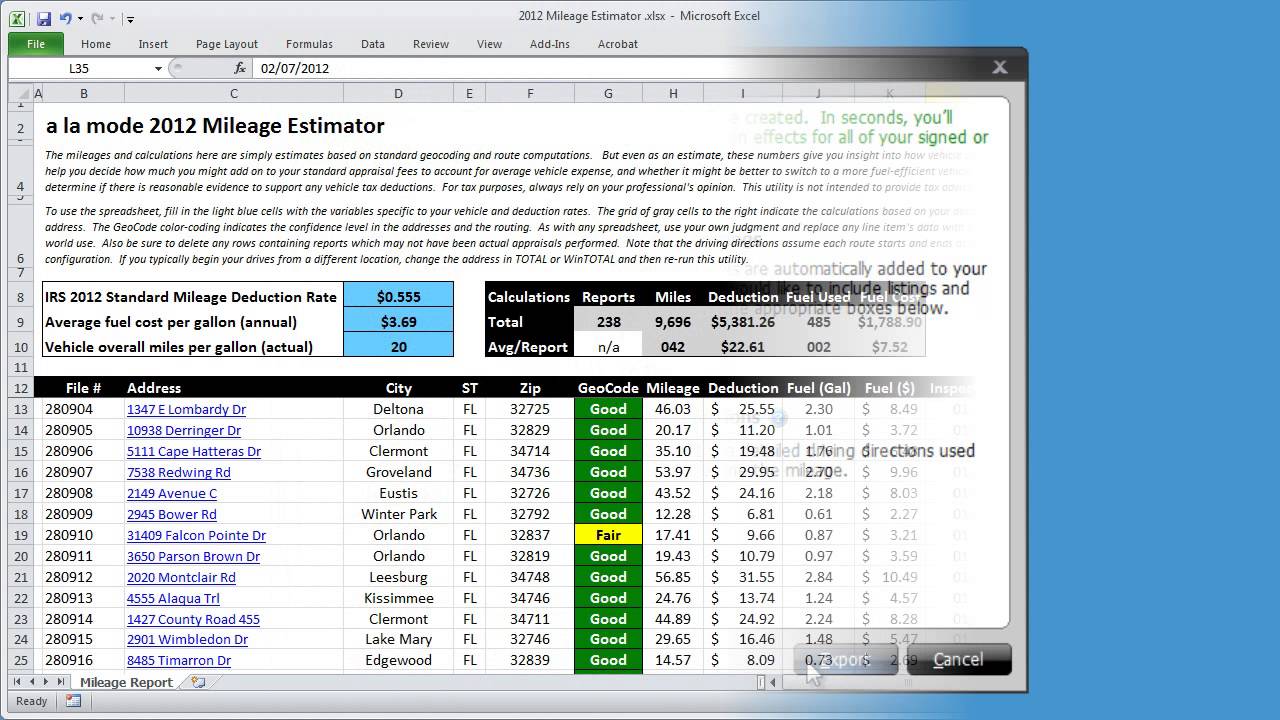The image size is (1280, 720).
Task: Click the Export button in the dialog
Action: pyautogui.click(x=845, y=659)
